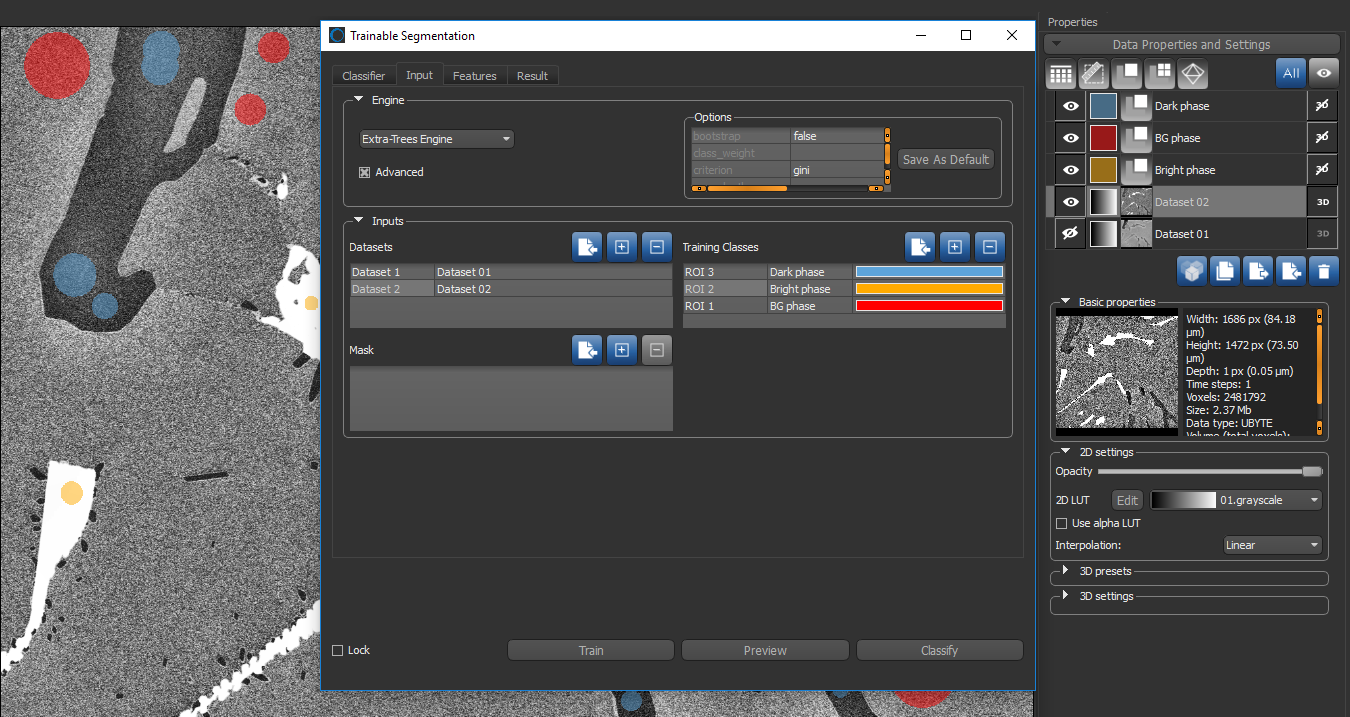Click the delete trash icon in Properties panel
1350x717 pixels.
pyautogui.click(x=1324, y=270)
